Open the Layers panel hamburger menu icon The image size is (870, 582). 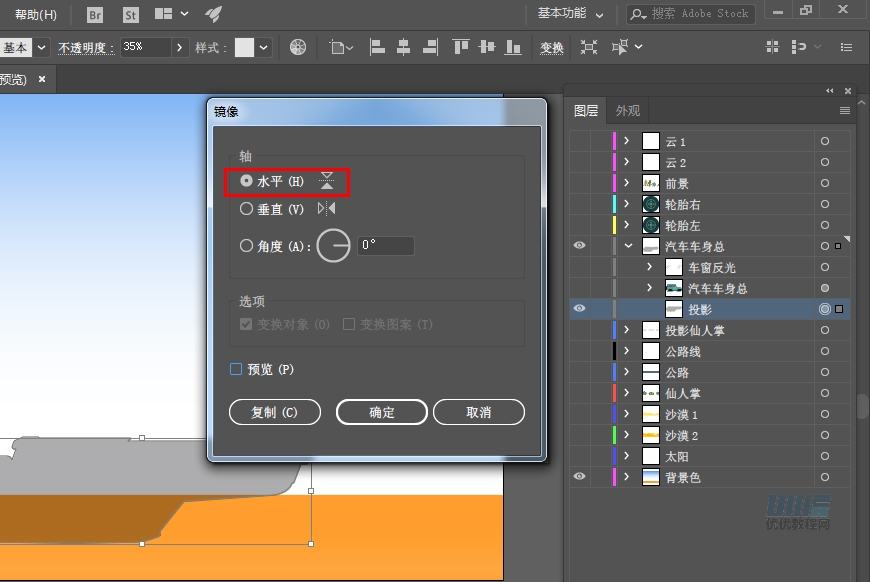(845, 110)
